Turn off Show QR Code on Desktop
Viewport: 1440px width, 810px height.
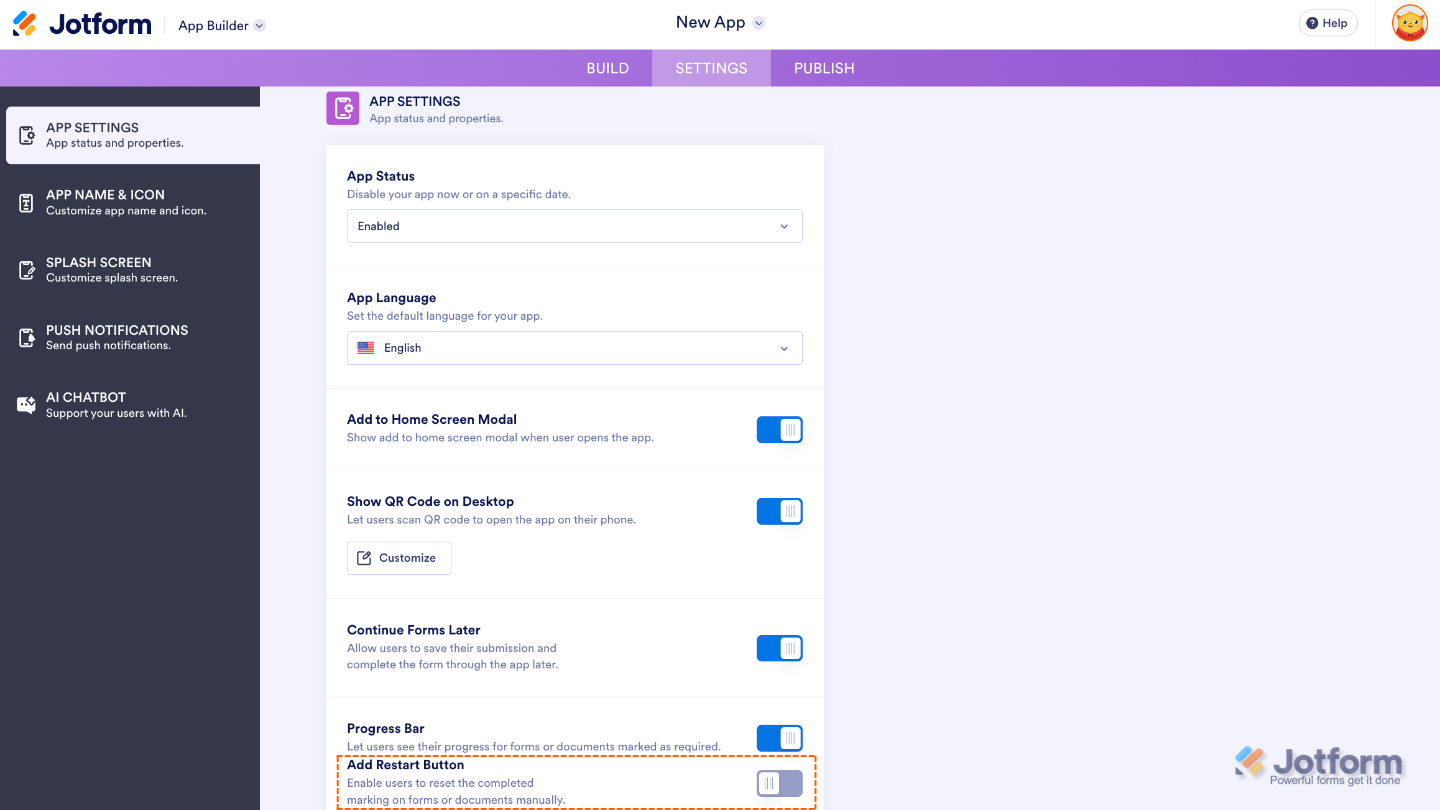[779, 511]
